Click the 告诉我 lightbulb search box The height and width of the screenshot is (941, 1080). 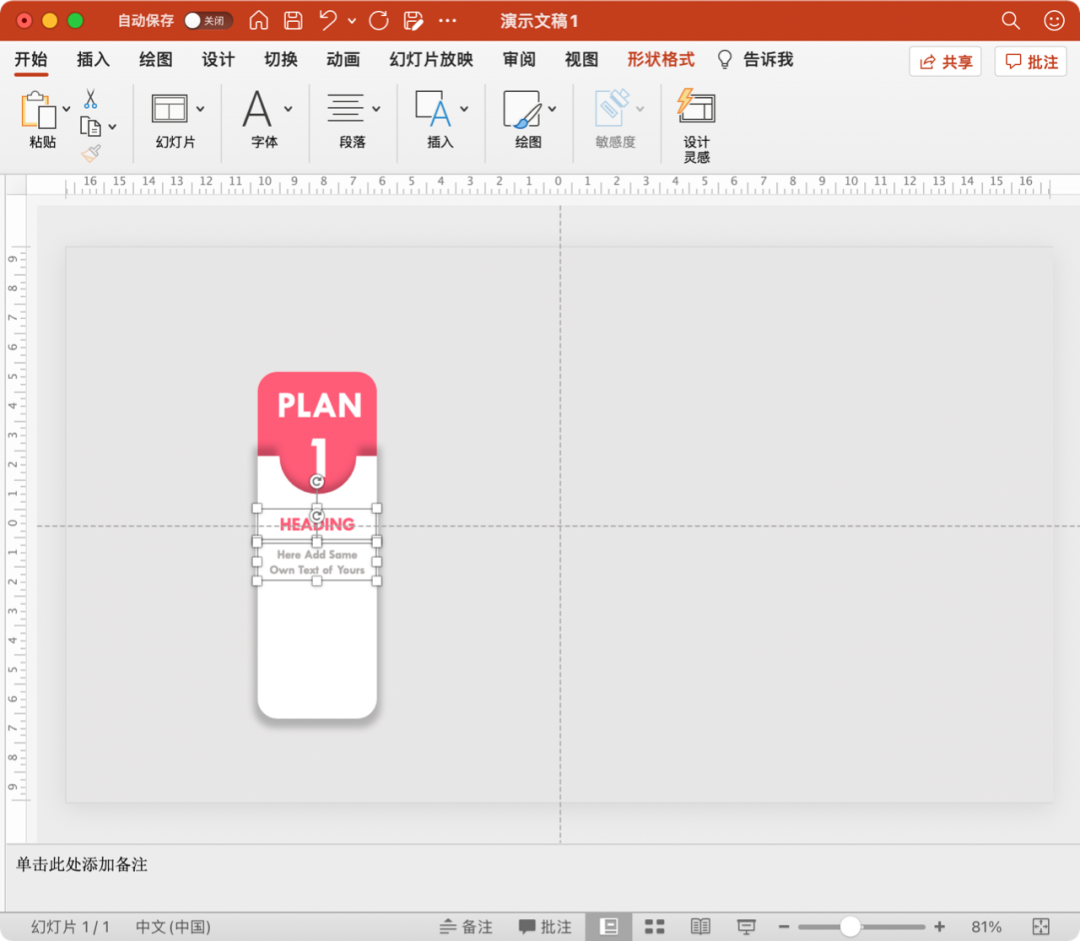tap(756, 60)
